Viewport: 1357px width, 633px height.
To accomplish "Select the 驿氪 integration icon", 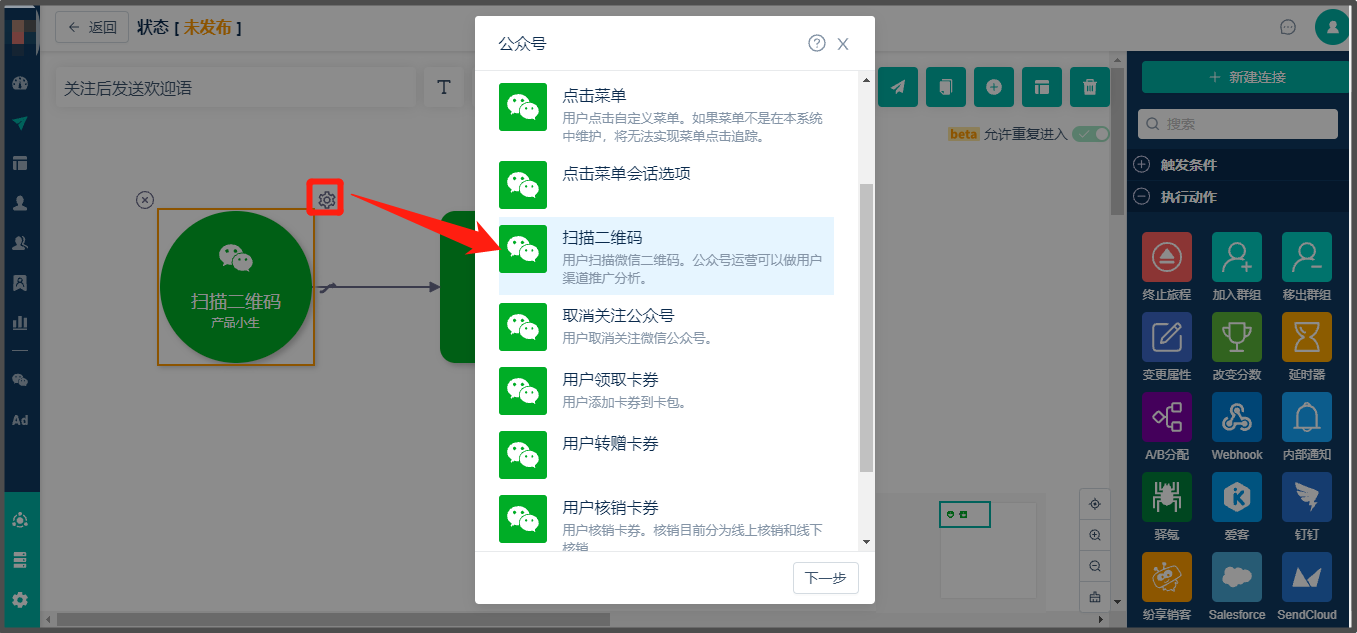I will [1167, 497].
